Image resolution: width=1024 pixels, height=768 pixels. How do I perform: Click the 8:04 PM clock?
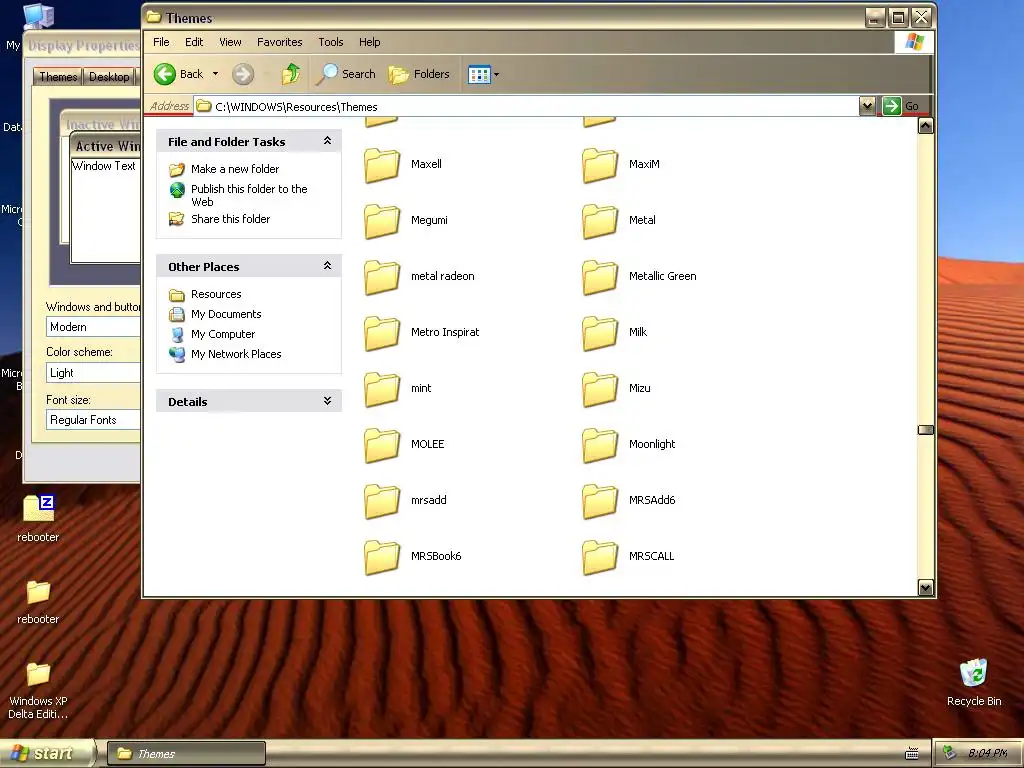tap(987, 754)
